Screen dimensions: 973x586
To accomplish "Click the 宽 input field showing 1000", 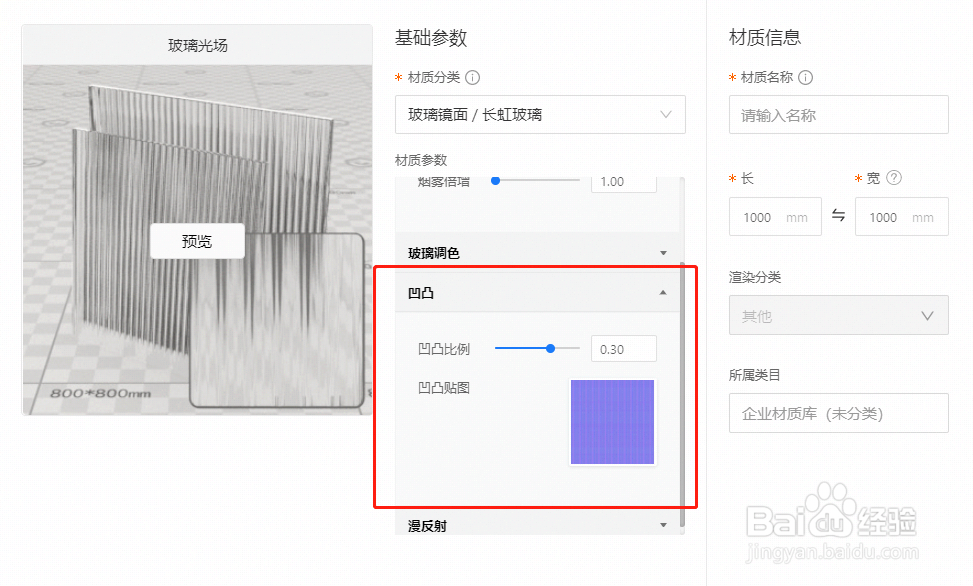I will pos(902,217).
